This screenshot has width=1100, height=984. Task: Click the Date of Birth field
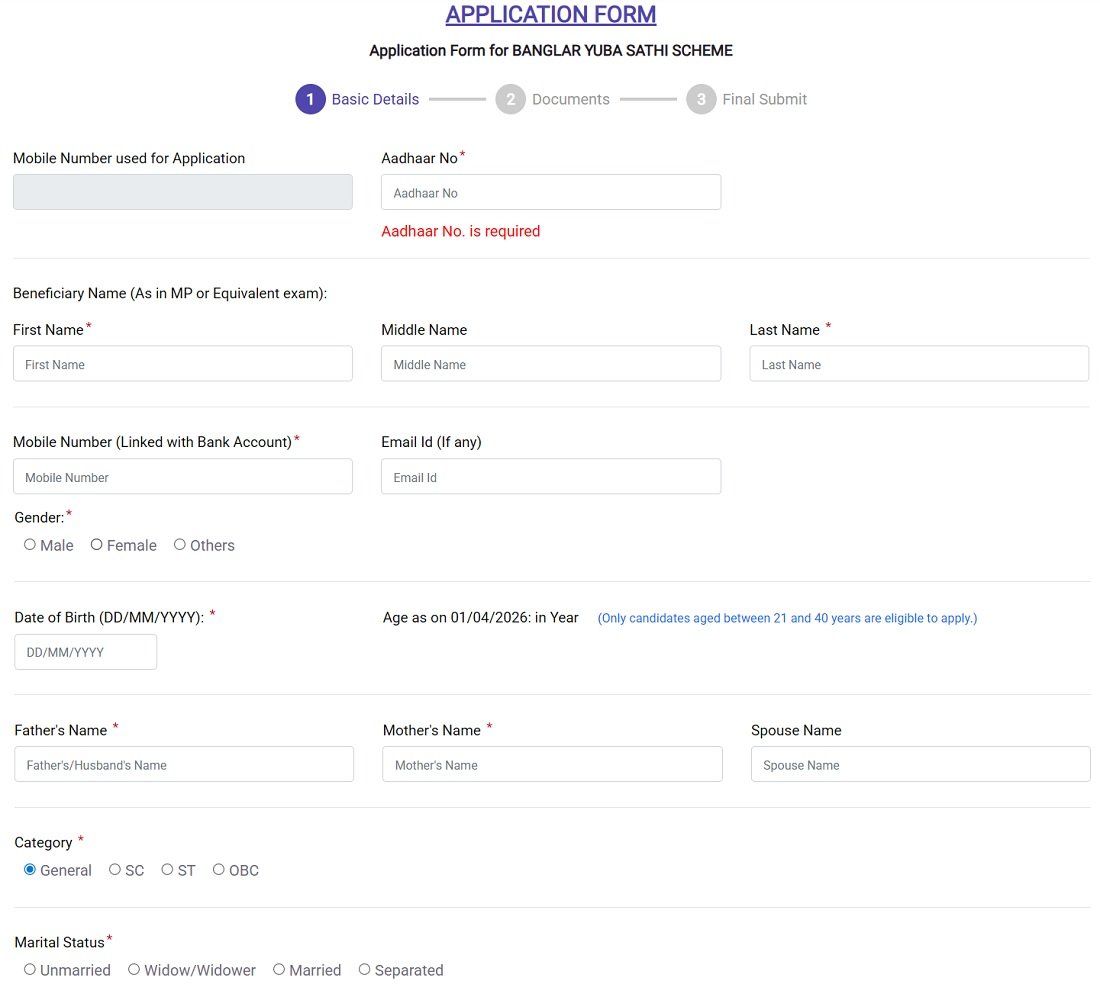pos(85,651)
